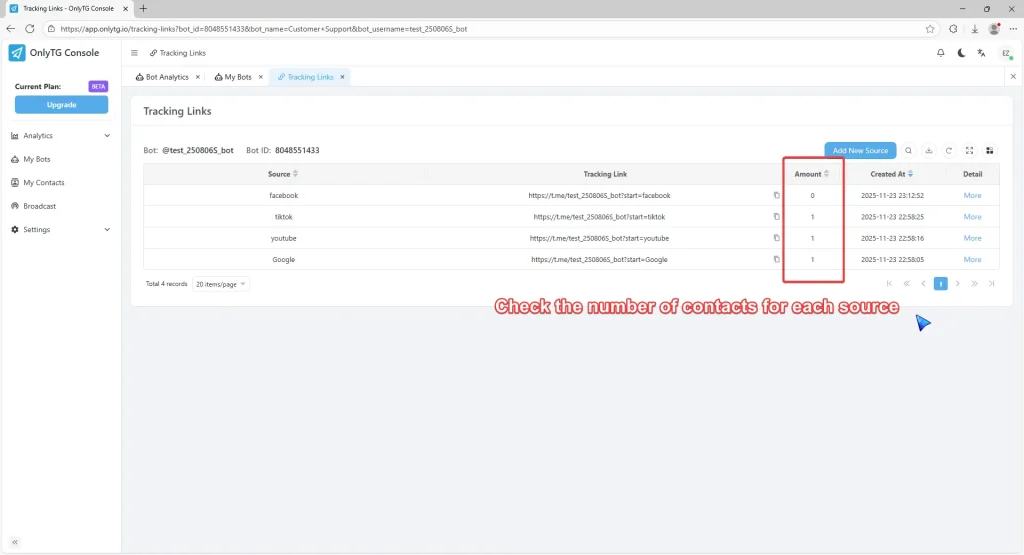
Task: Open the language translation icon
Action: (982, 53)
